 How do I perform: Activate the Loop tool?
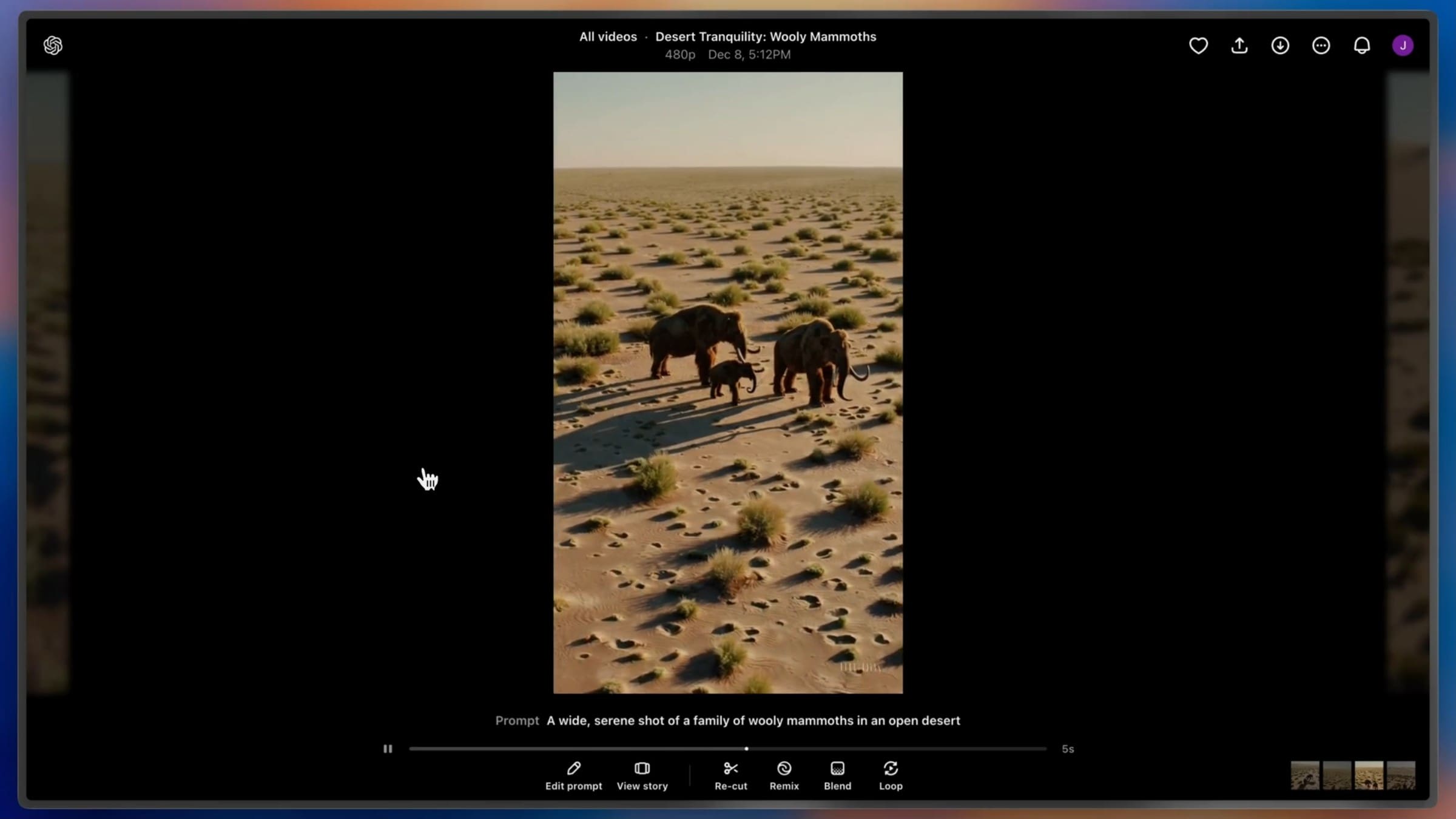pyautogui.click(x=891, y=776)
